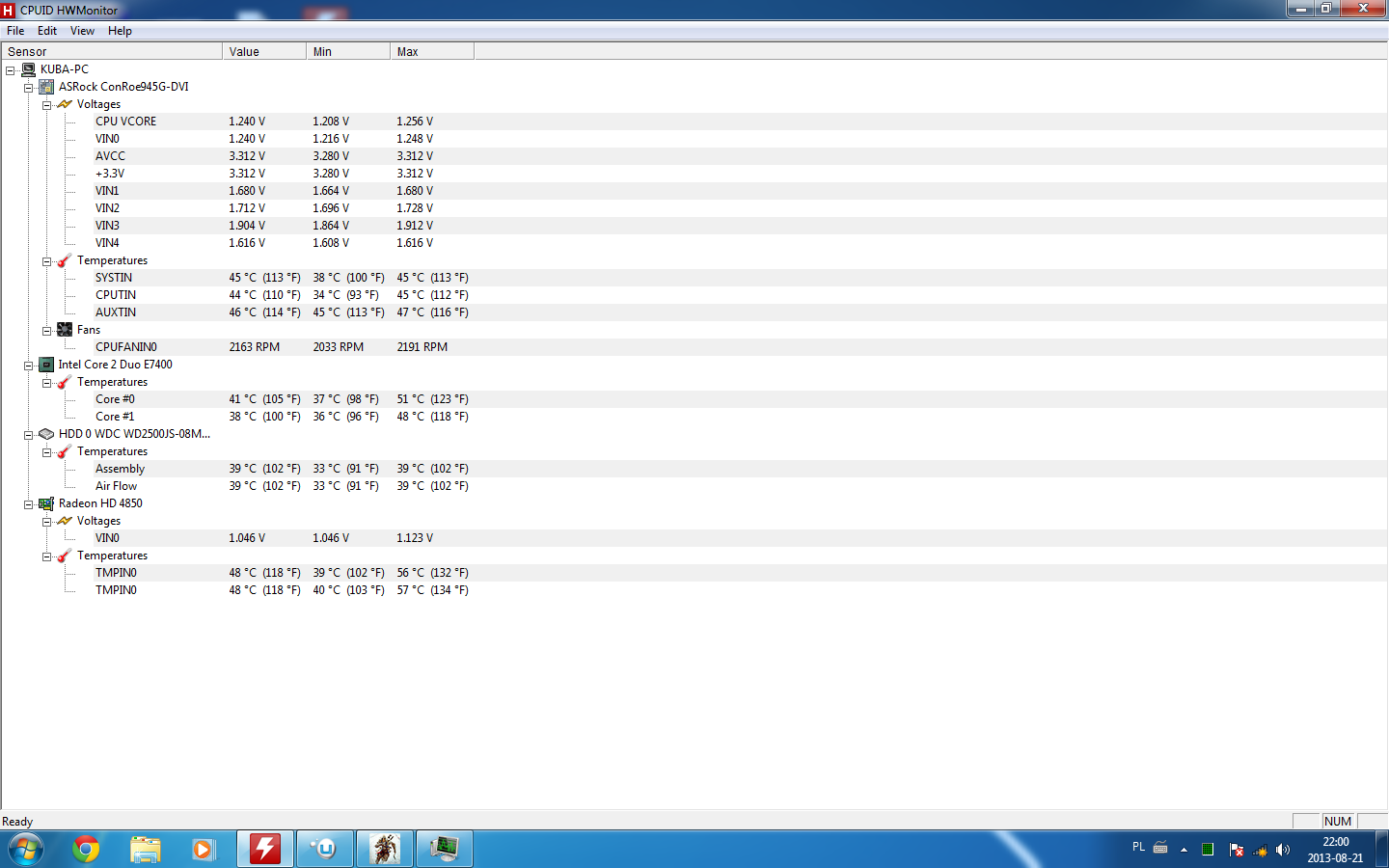Collapse the Radeon Voltages group
Image resolution: width=1389 pixels, height=868 pixels.
47,522
